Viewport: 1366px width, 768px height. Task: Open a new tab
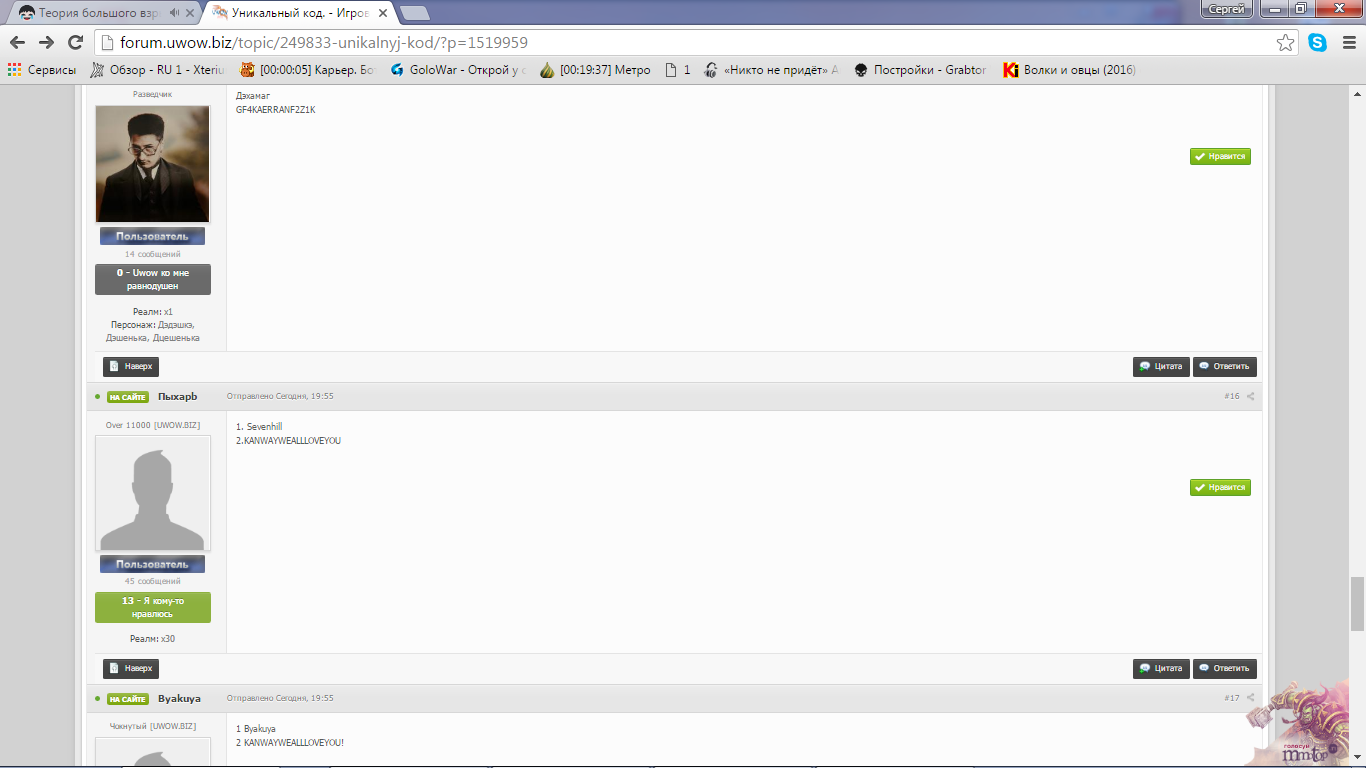pyautogui.click(x=414, y=13)
